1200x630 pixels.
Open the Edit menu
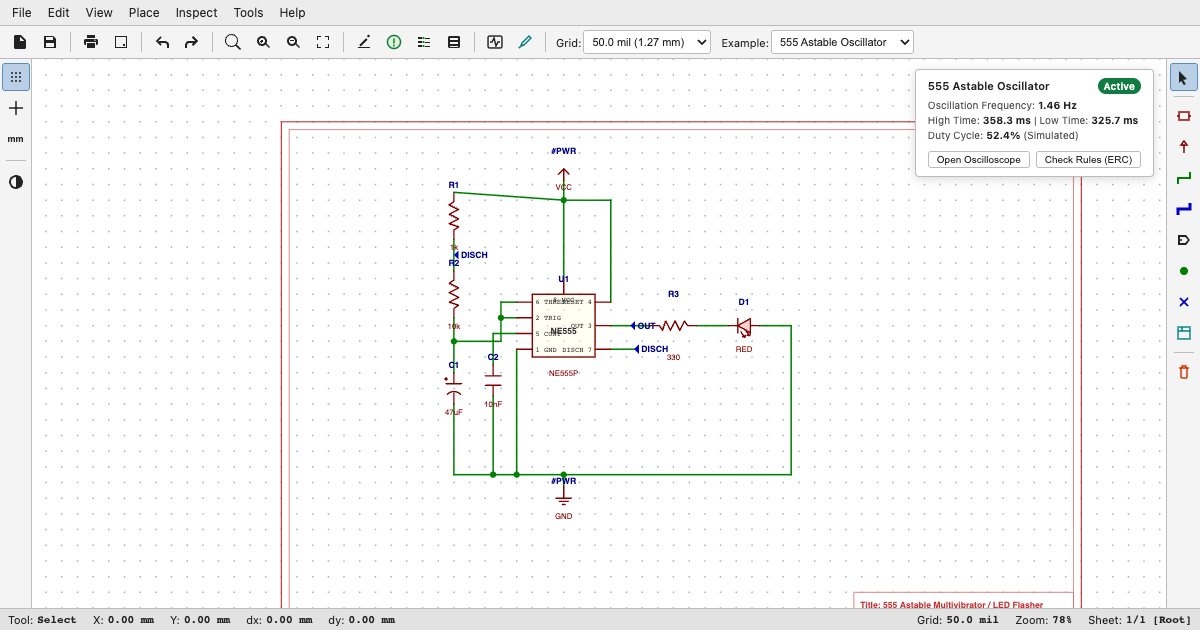pyautogui.click(x=59, y=13)
